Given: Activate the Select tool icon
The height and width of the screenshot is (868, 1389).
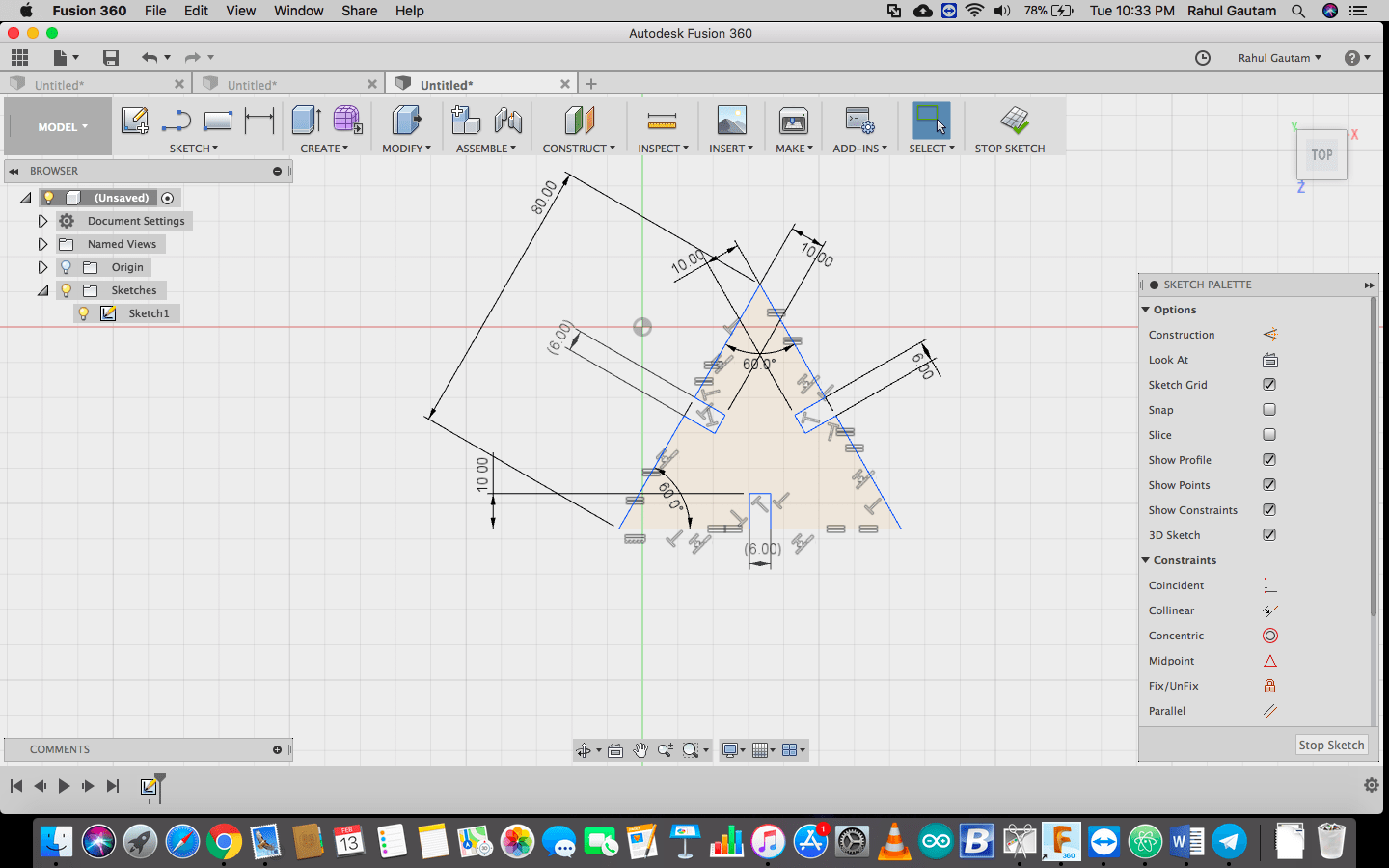Looking at the screenshot, I should point(931,121).
